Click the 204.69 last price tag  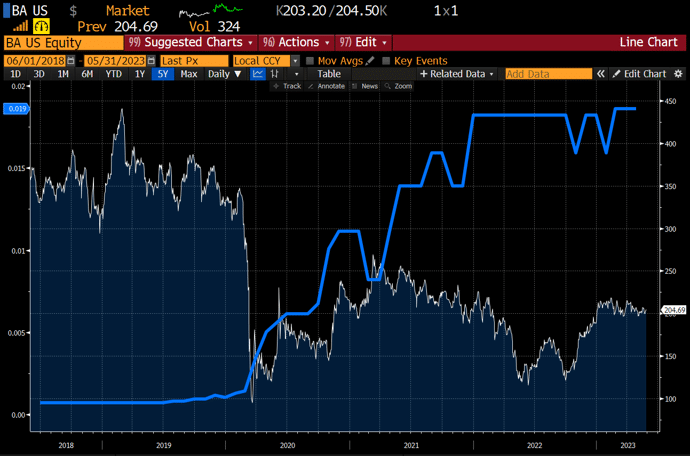pyautogui.click(x=674, y=310)
